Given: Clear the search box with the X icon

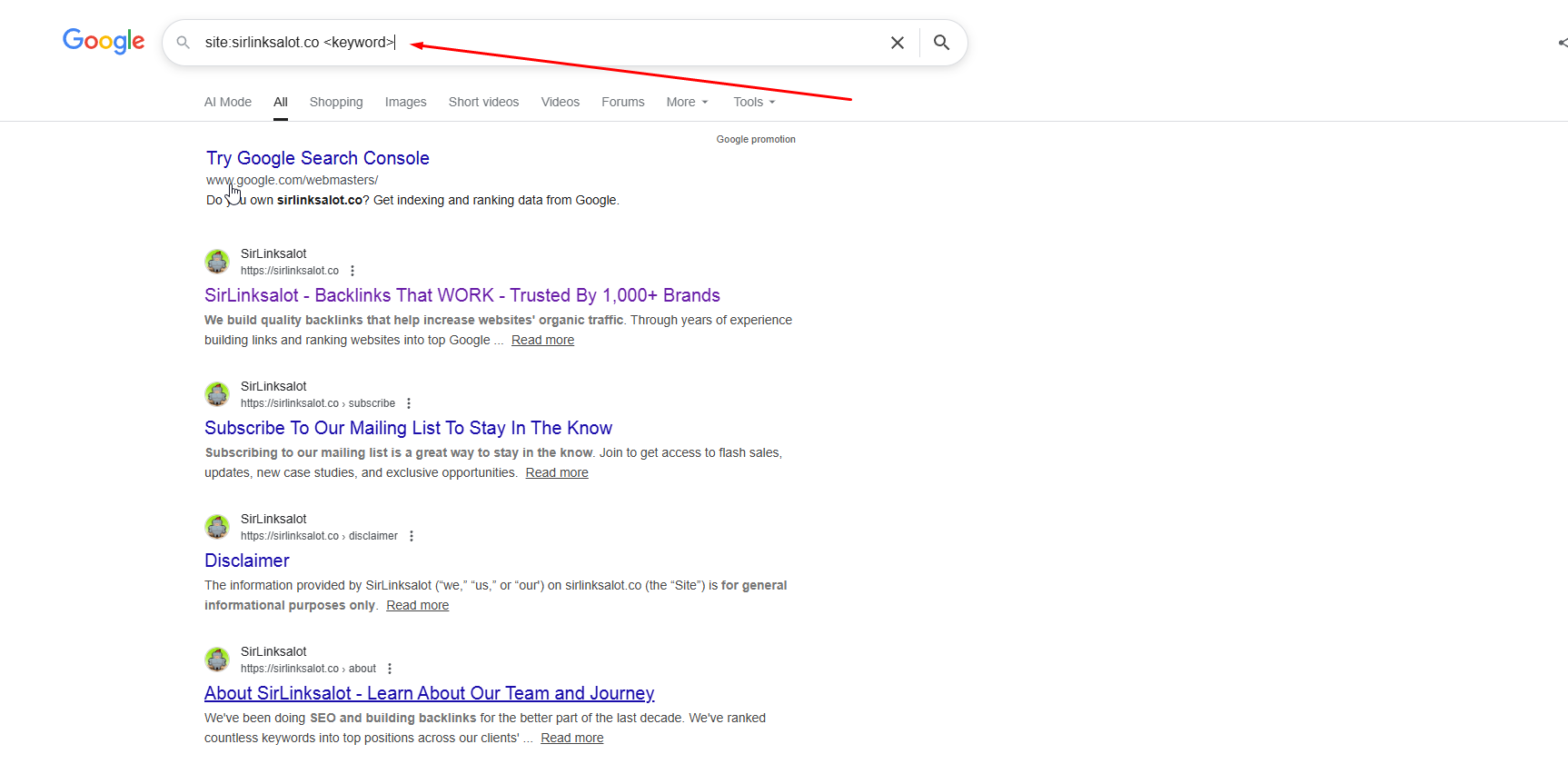Looking at the screenshot, I should coord(897,43).
